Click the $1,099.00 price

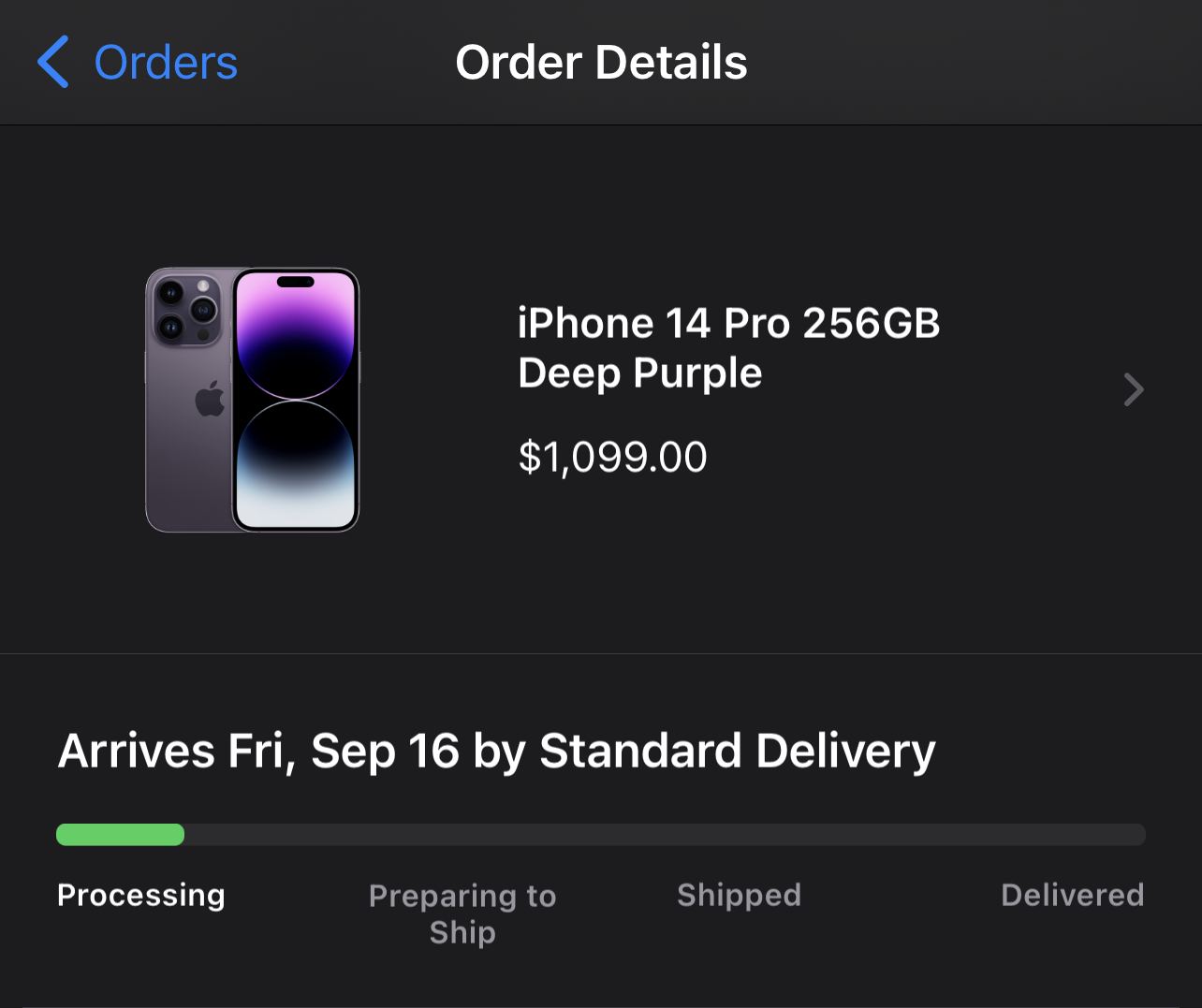coord(612,457)
